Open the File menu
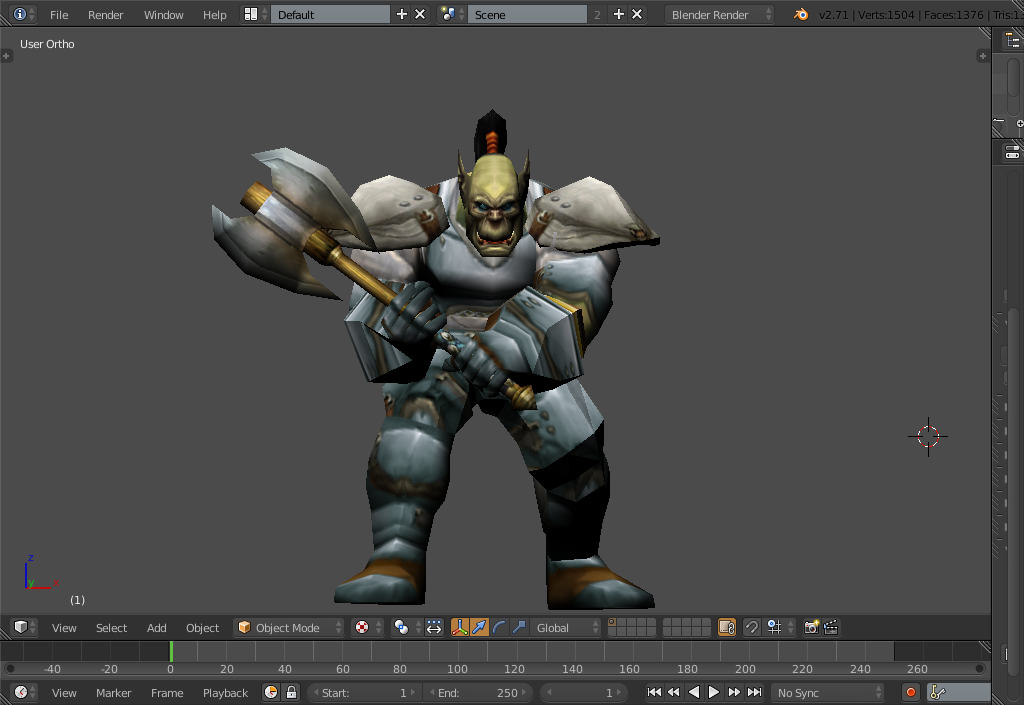The width and height of the screenshot is (1024, 705). [59, 14]
